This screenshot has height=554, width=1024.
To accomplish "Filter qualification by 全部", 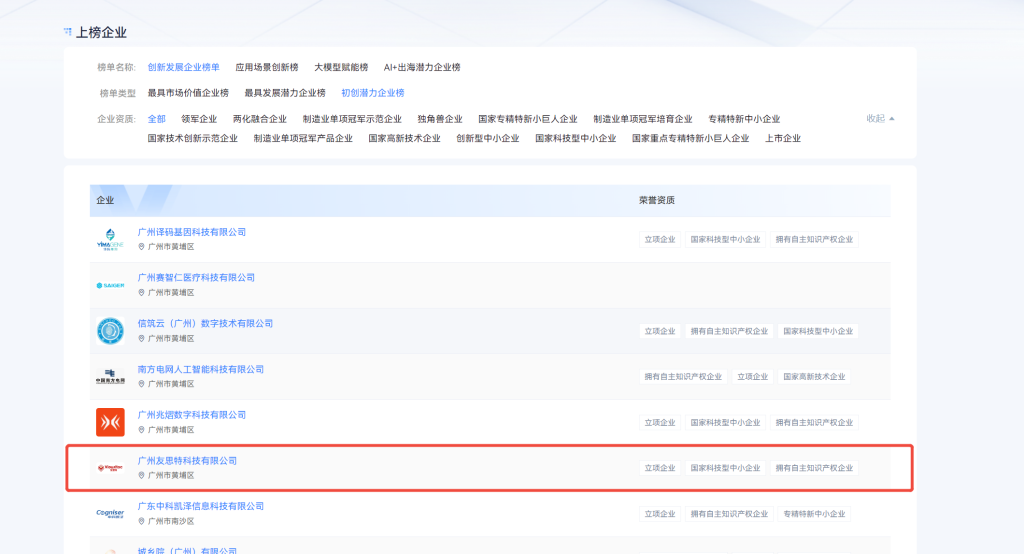I will (x=156, y=119).
